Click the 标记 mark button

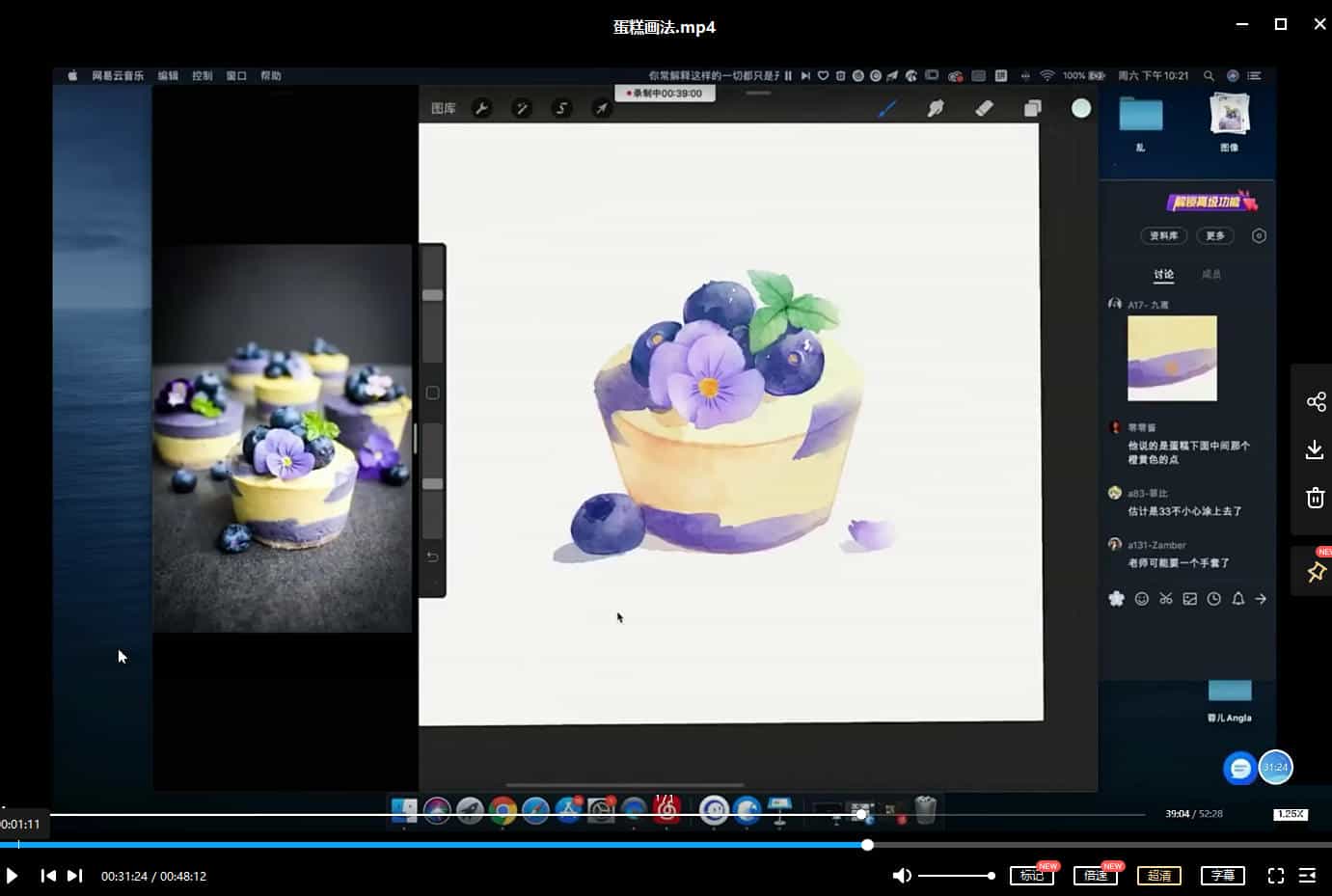click(1031, 876)
